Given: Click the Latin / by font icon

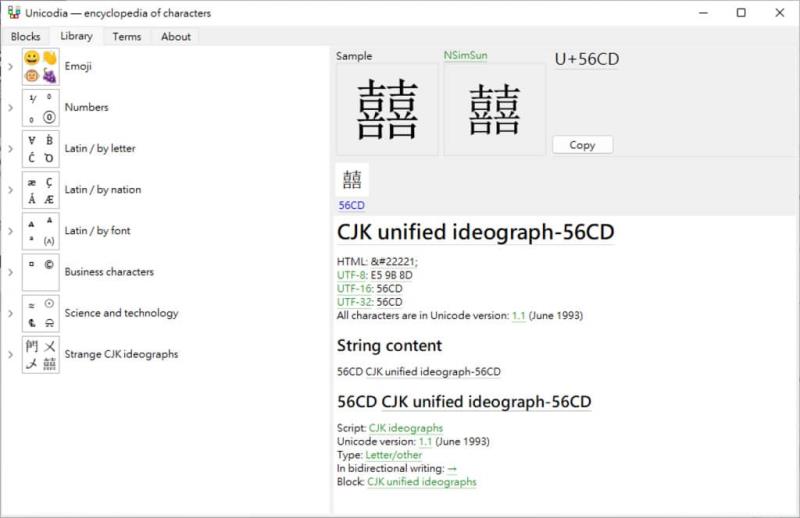Looking at the screenshot, I should pos(41,231).
